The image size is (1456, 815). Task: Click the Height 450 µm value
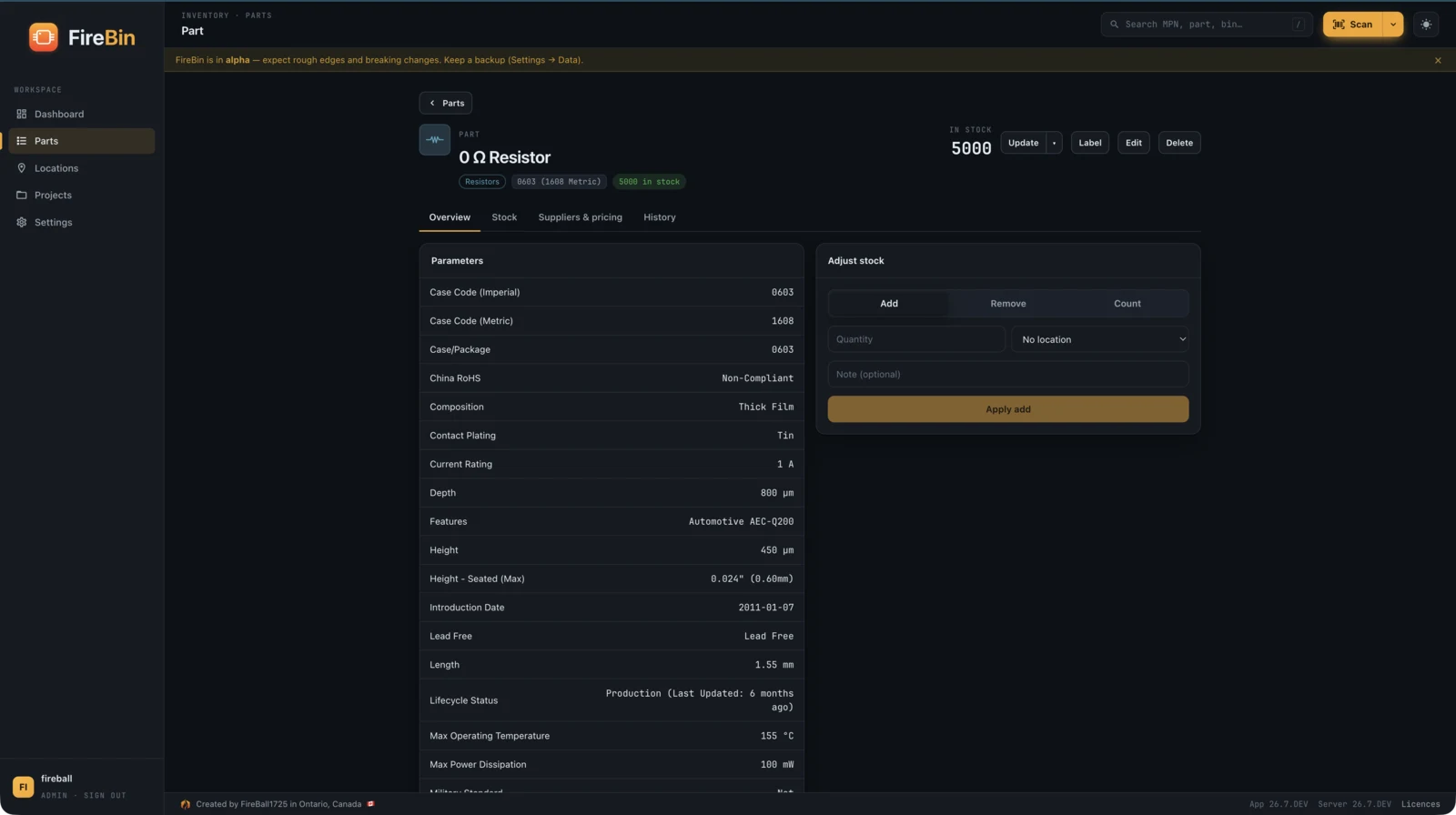click(777, 550)
